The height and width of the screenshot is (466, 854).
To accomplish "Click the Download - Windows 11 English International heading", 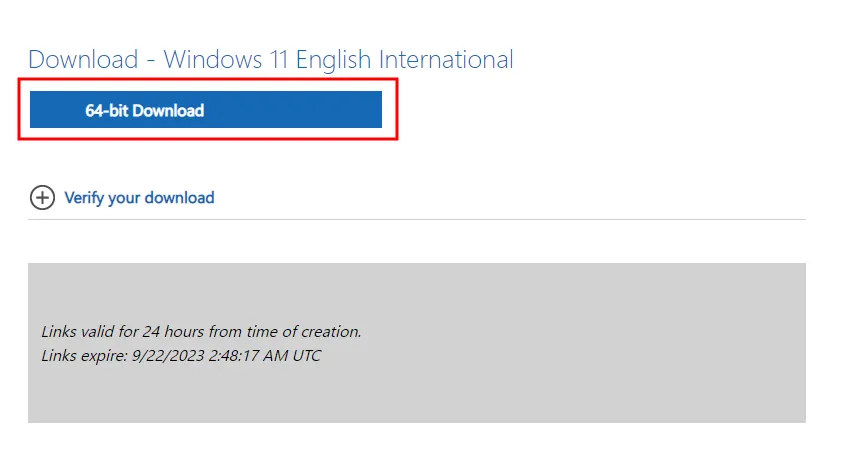I will coord(271,59).
